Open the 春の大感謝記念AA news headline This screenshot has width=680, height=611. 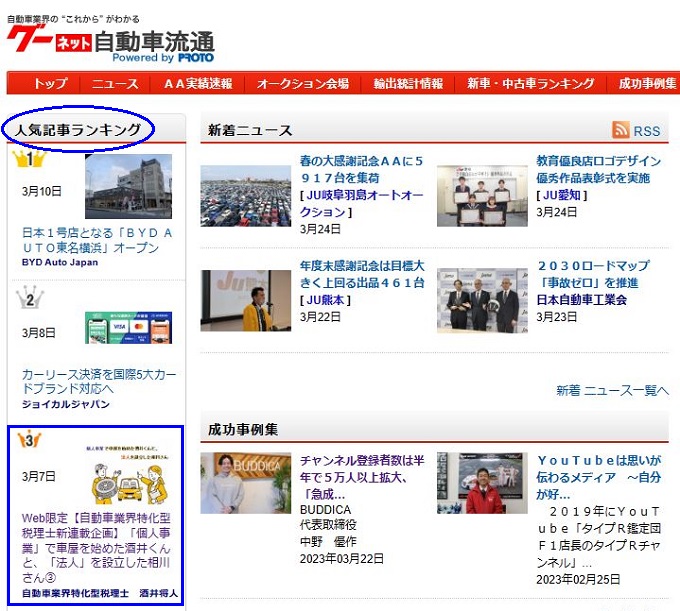tap(361, 168)
